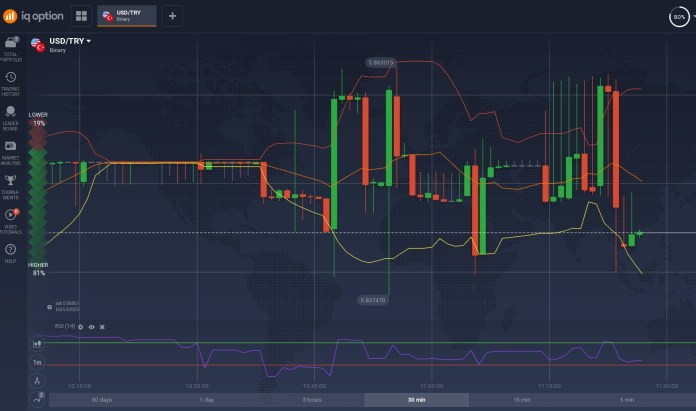Viewport: 696px width, 411px height.
Task: Open the 1m candle interval selector
Action: 37,363
